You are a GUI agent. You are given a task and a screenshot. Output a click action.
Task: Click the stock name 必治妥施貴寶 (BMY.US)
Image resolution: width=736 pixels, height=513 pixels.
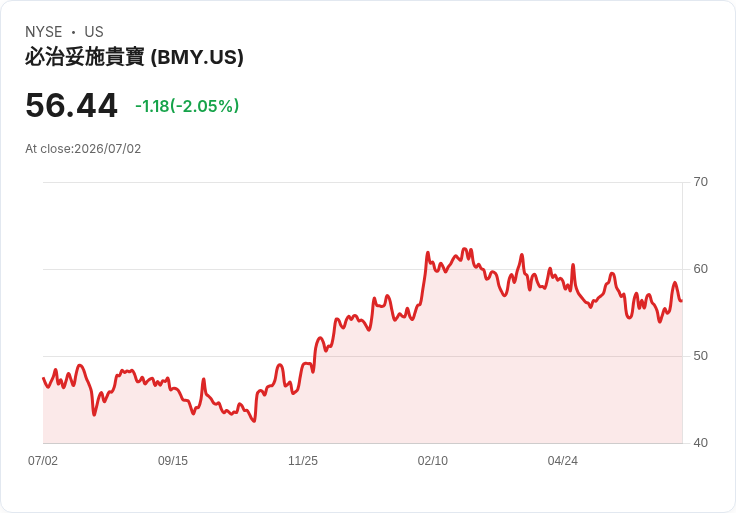[x=134, y=57]
